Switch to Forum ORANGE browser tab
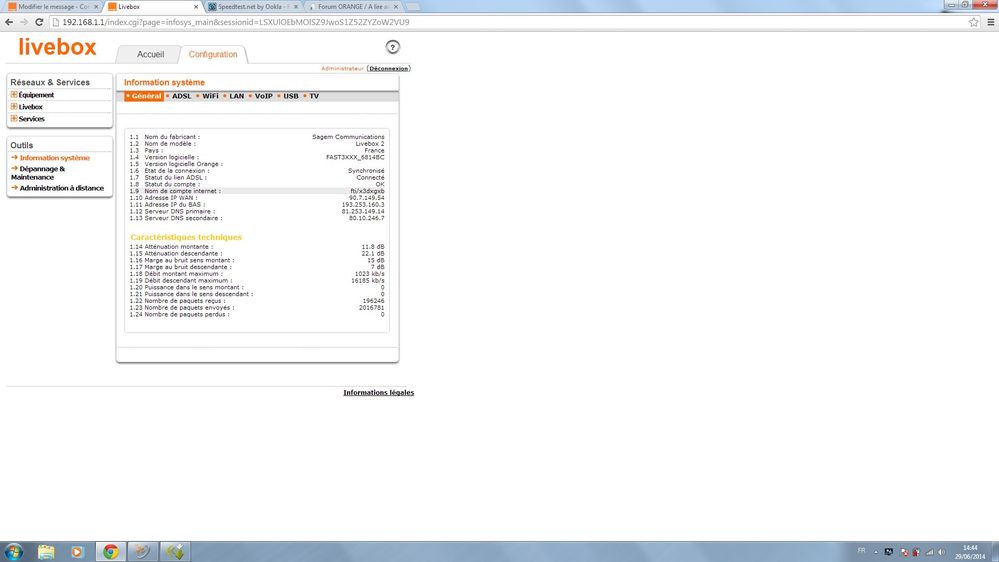Screen dimensions: 999x562 [x=352, y=6]
